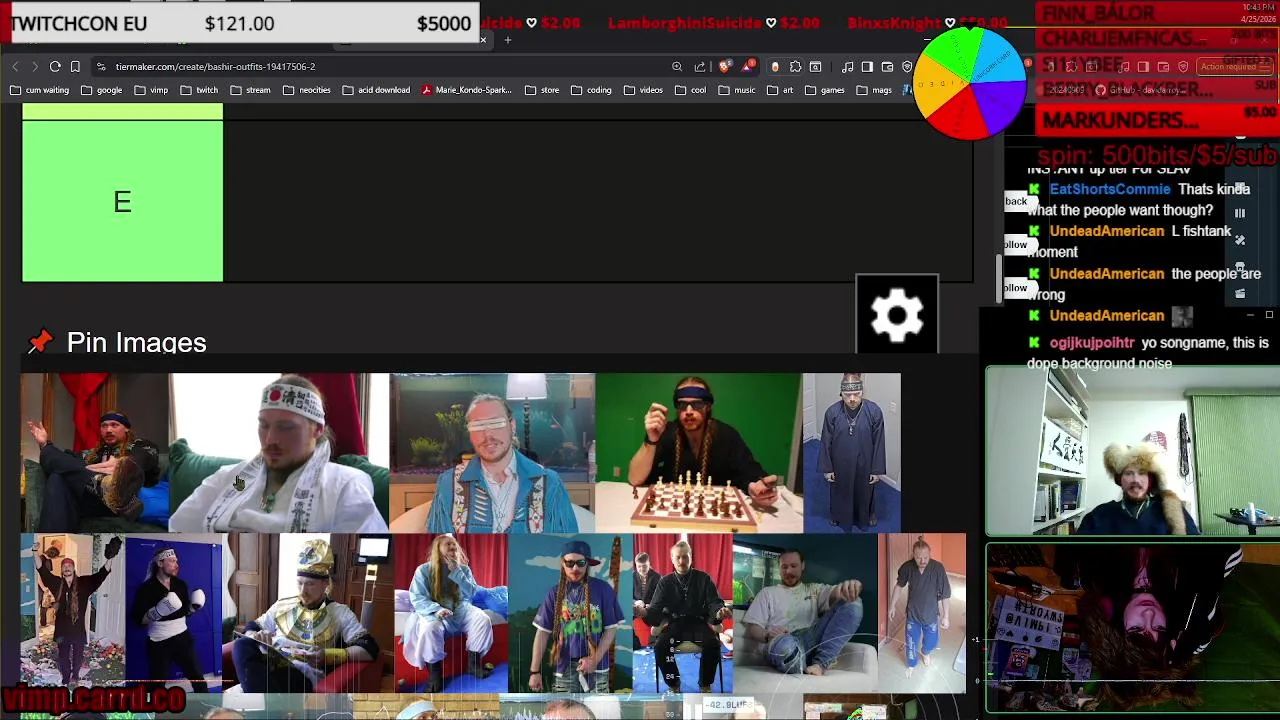Viewport: 1280px width, 720px height.
Task: Open site information icon in address bar
Action: 101,66
